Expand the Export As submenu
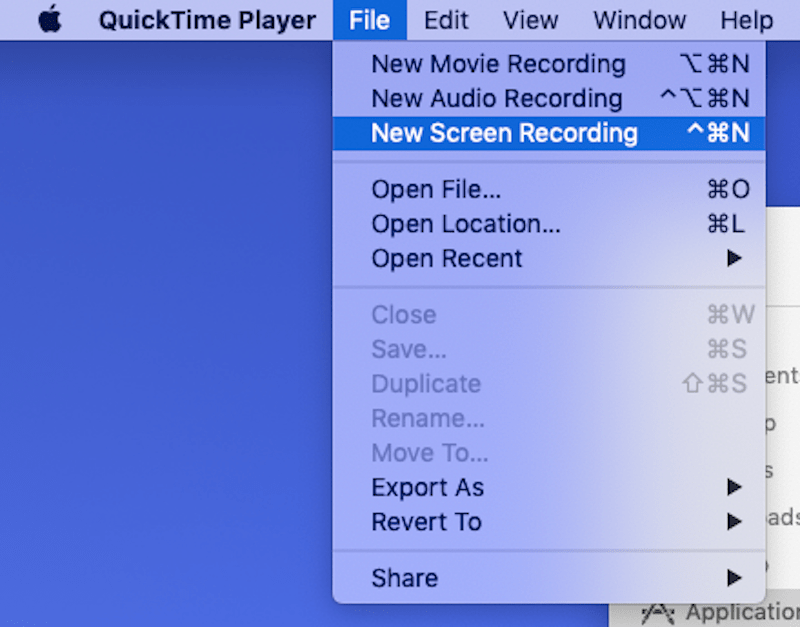The image size is (800, 627). pyautogui.click(x=549, y=487)
